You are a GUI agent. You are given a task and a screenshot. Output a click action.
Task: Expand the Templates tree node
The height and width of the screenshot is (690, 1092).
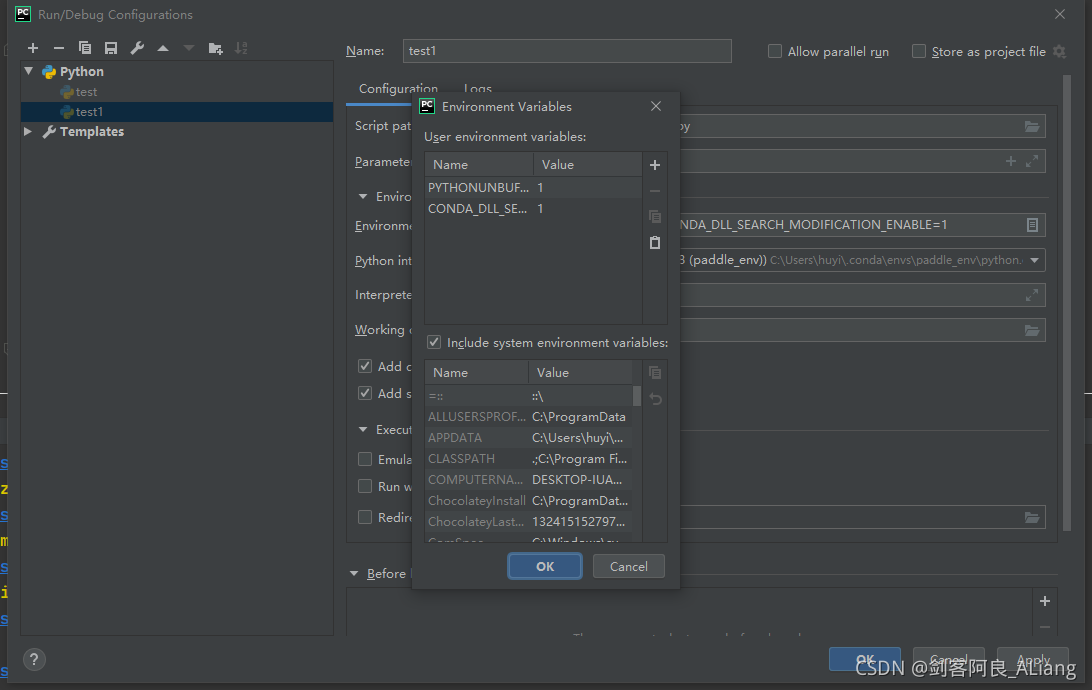[28, 131]
